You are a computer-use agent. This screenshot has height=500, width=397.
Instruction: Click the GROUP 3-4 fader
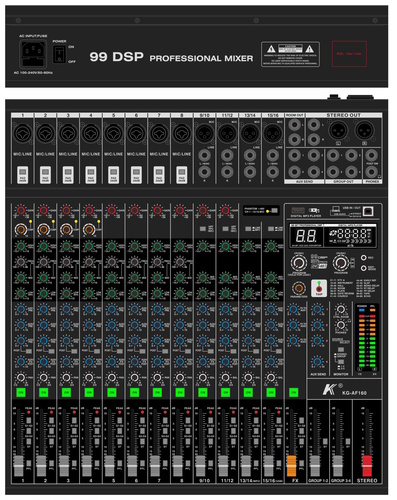click(337, 466)
